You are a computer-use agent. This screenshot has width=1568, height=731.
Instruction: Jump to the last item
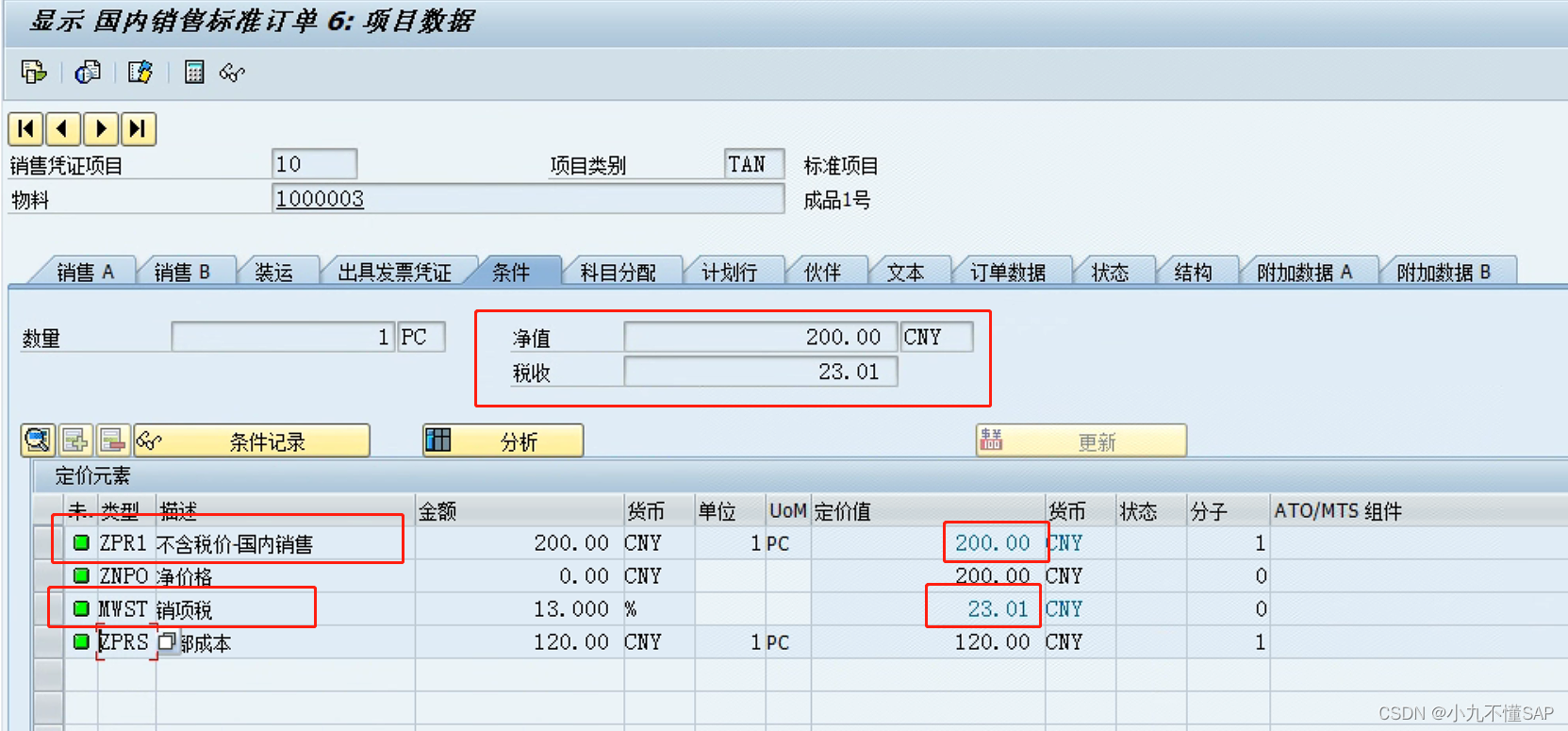tap(138, 128)
